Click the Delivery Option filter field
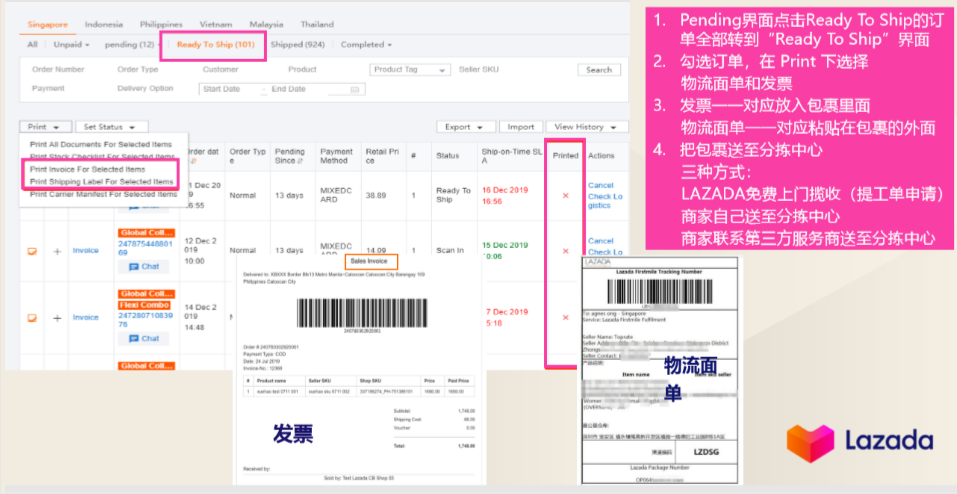 [145, 89]
